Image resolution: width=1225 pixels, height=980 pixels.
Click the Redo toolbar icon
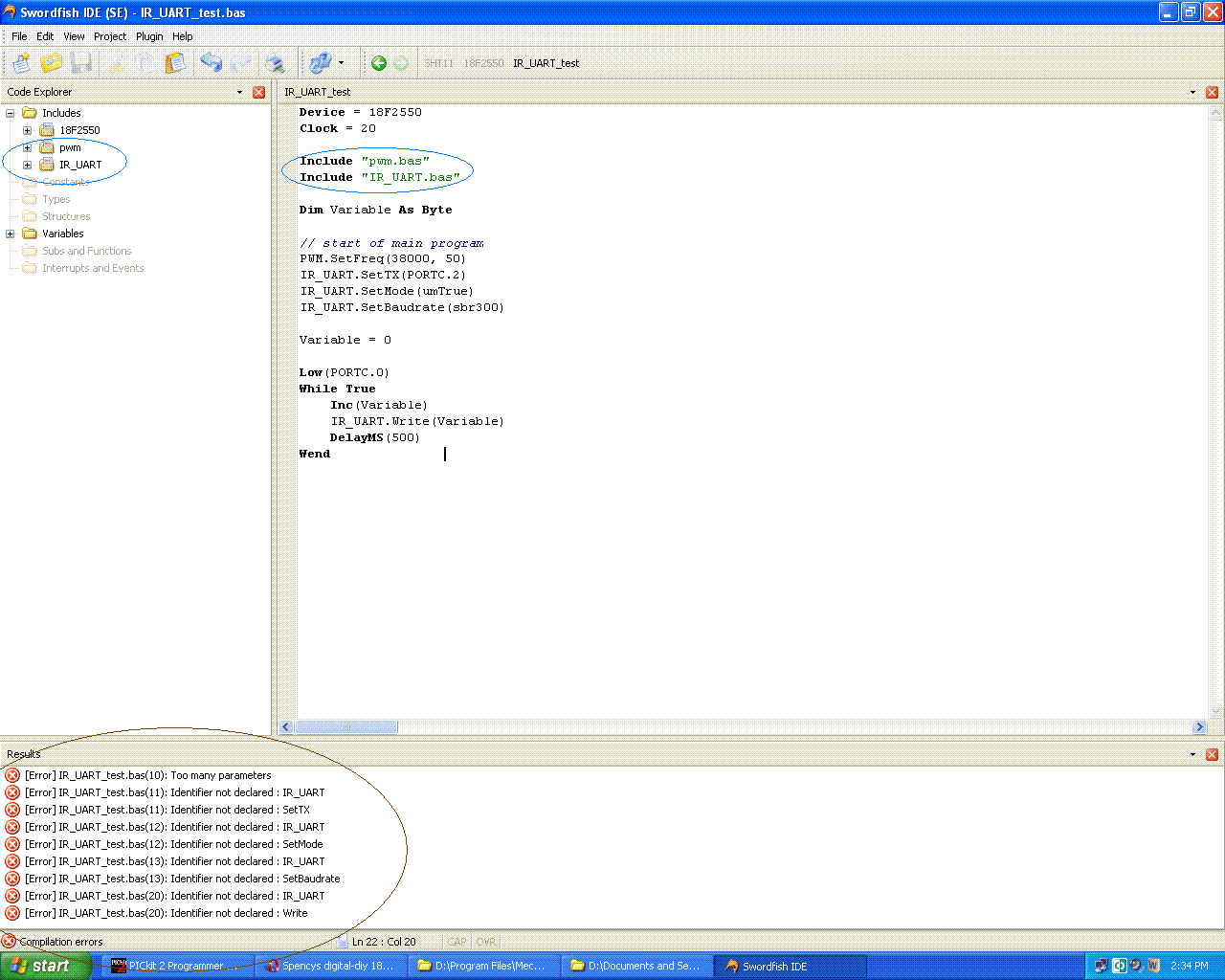tap(241, 63)
